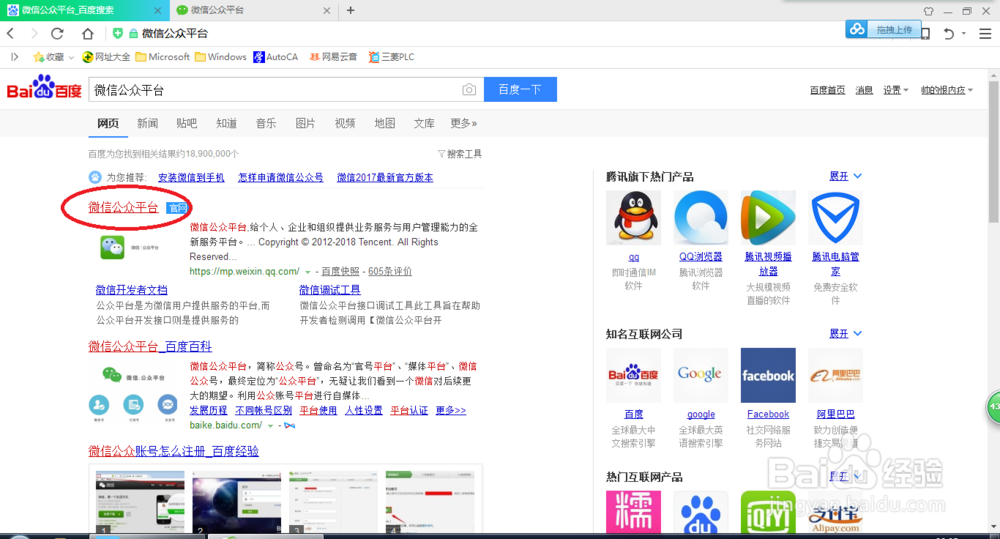The image size is (1000, 539).
Task: Open the QQ浏览器 product icon
Action: click(700, 218)
